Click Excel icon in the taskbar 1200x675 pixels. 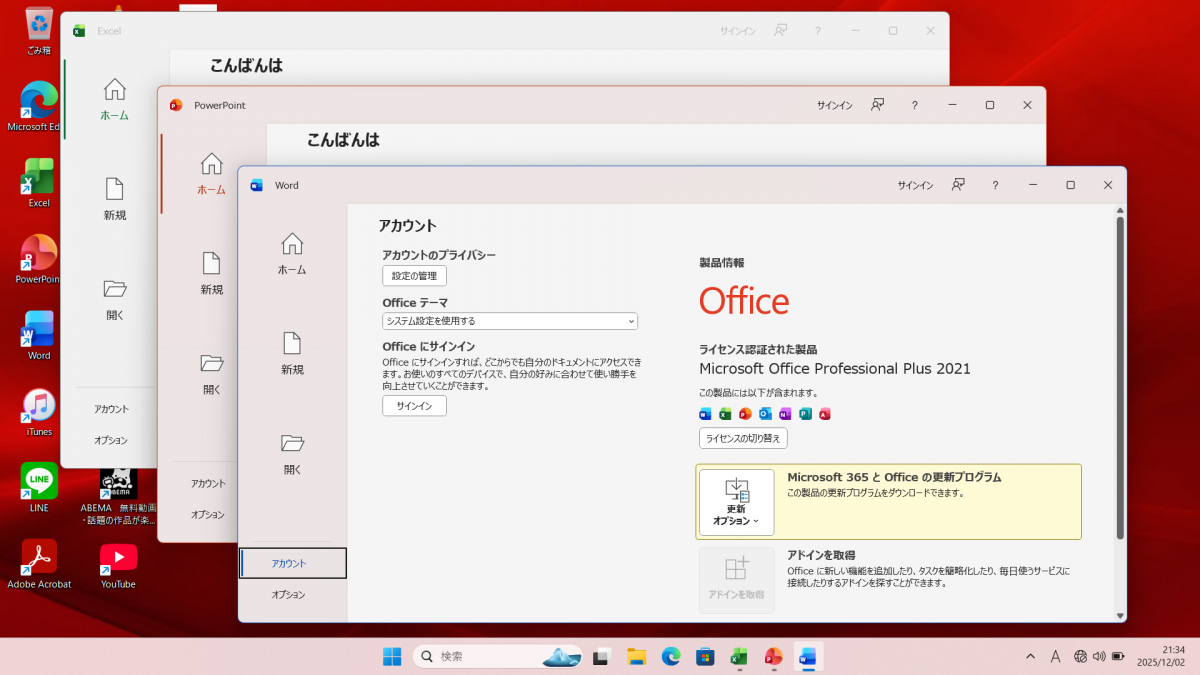(x=739, y=656)
